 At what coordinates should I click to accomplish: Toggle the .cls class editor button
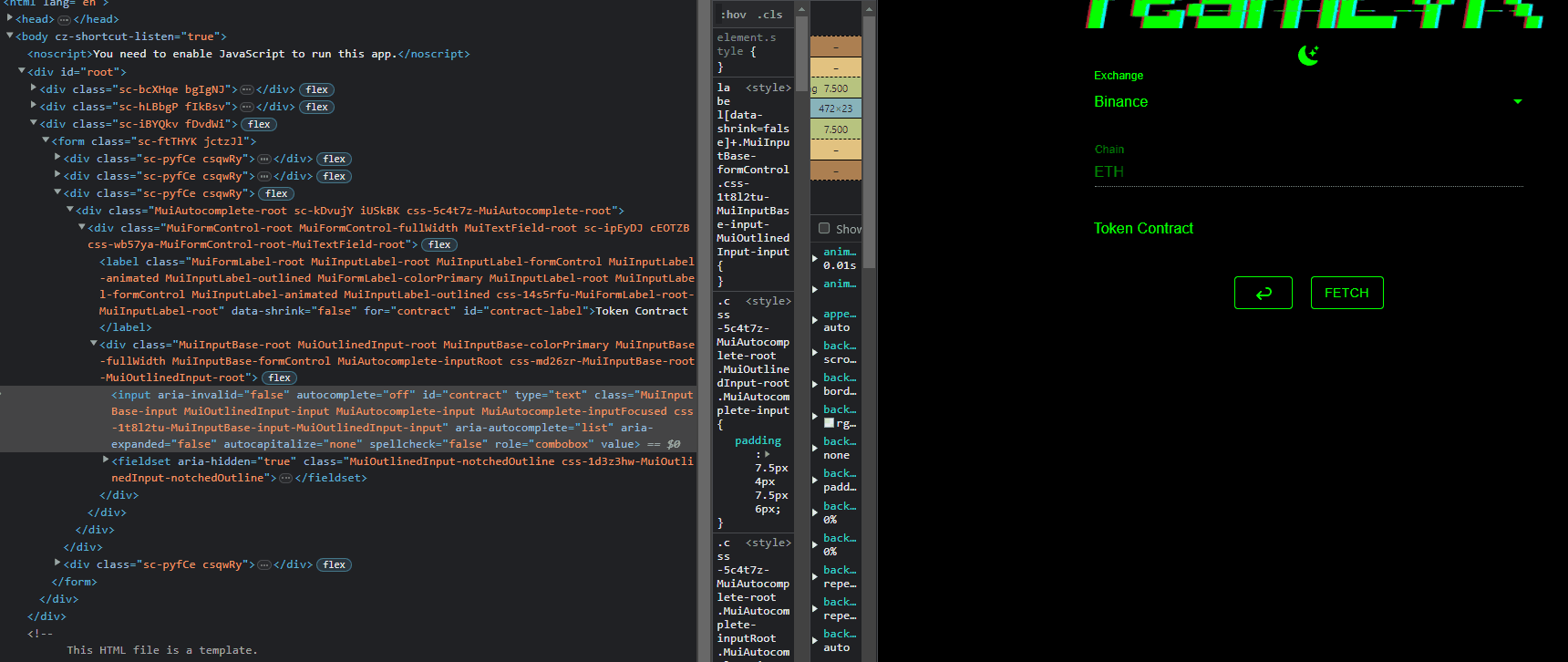point(770,15)
